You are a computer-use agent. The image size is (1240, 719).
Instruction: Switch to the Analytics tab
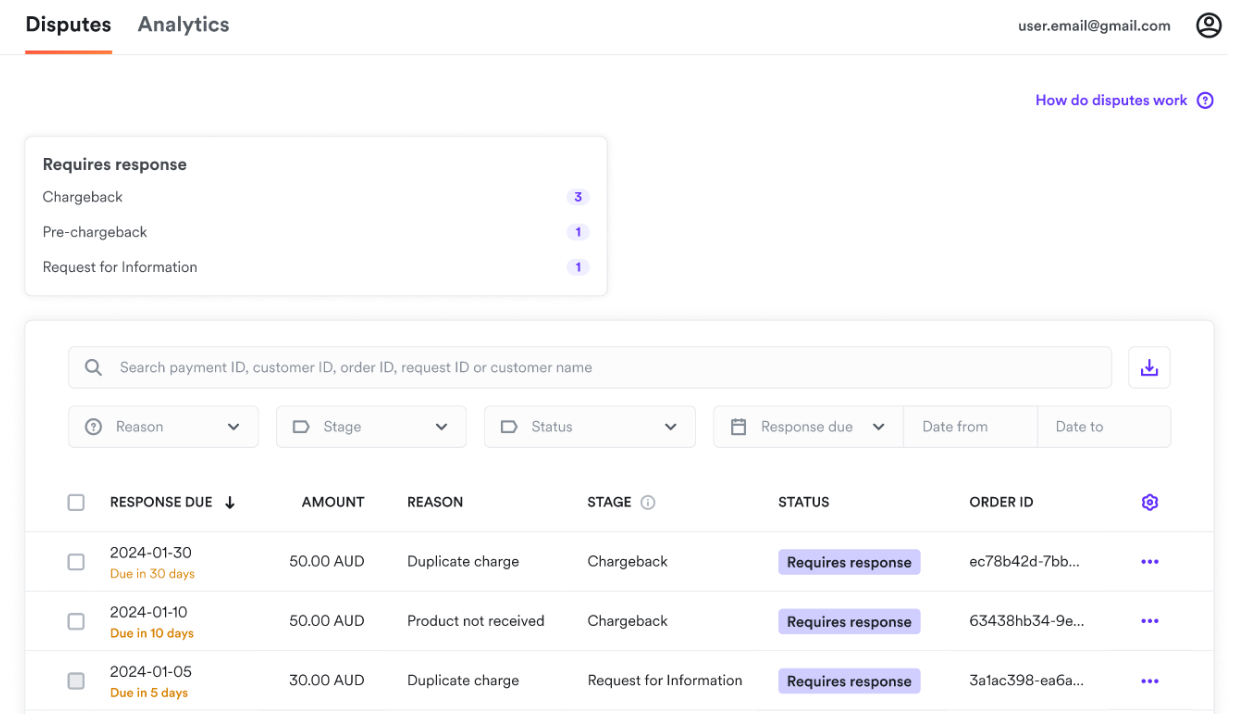coord(183,24)
